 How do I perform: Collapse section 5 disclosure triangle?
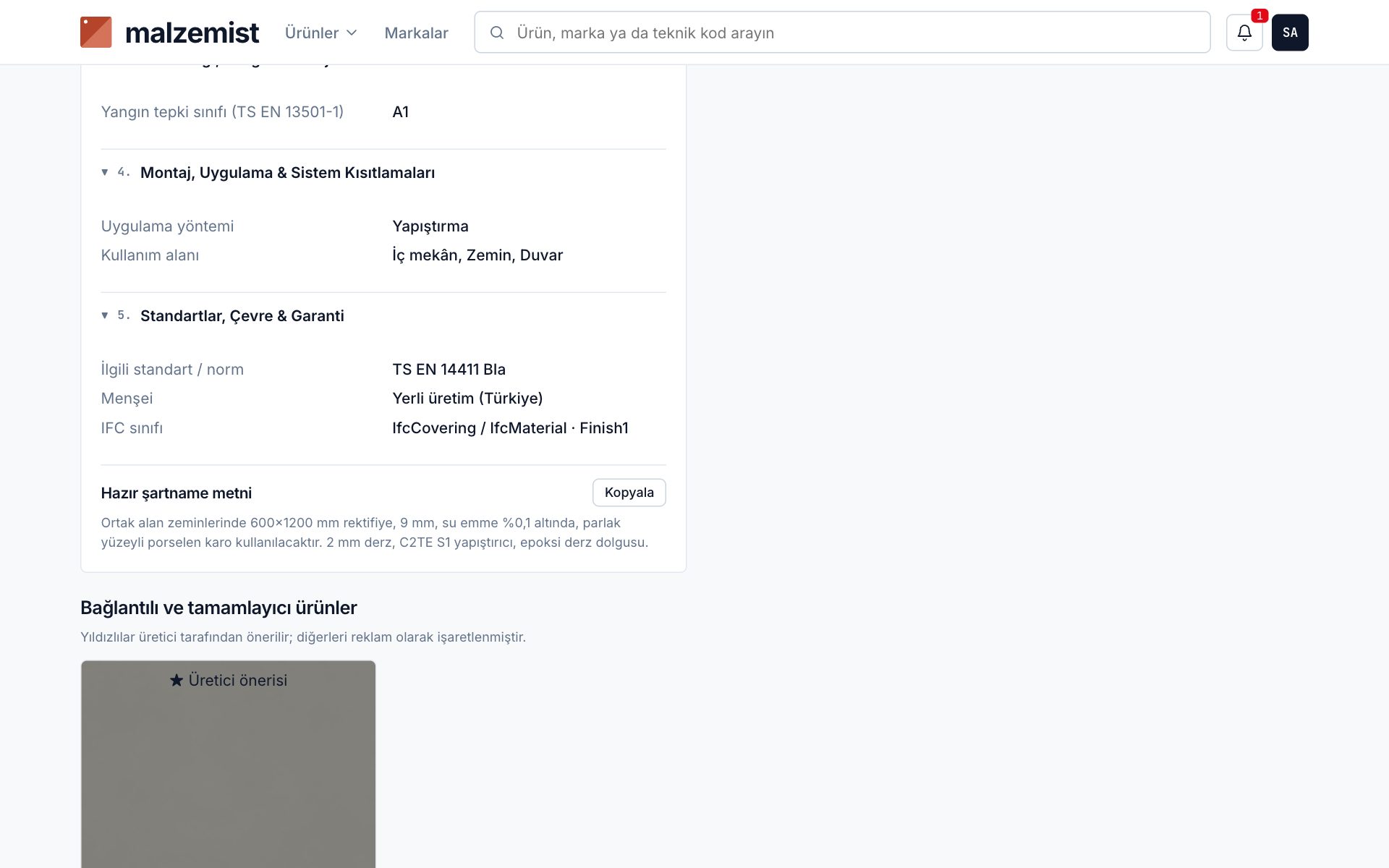pos(105,315)
